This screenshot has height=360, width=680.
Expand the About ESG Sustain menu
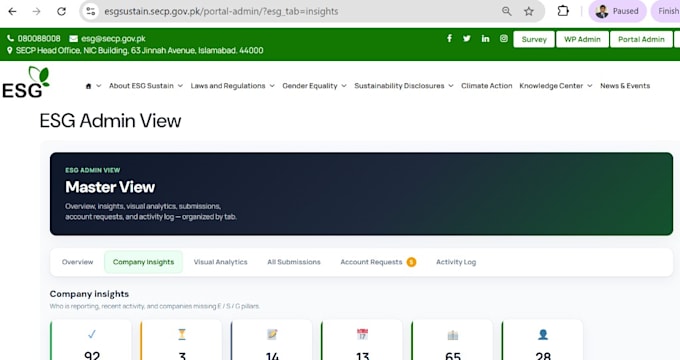coord(146,86)
